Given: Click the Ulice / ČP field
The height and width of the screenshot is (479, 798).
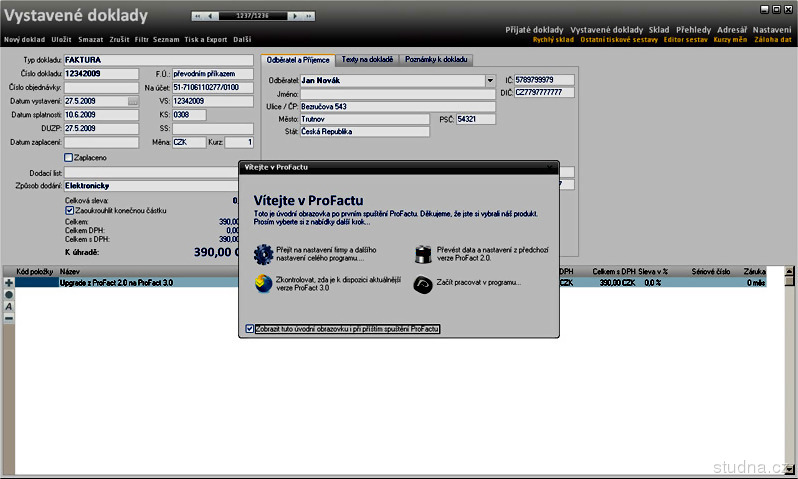Looking at the screenshot, I should tap(397, 107).
